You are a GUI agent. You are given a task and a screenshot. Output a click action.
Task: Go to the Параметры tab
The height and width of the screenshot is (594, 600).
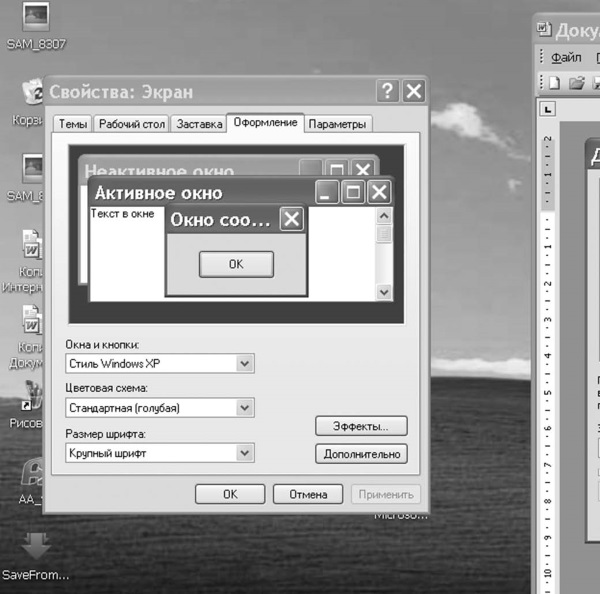pyautogui.click(x=338, y=124)
